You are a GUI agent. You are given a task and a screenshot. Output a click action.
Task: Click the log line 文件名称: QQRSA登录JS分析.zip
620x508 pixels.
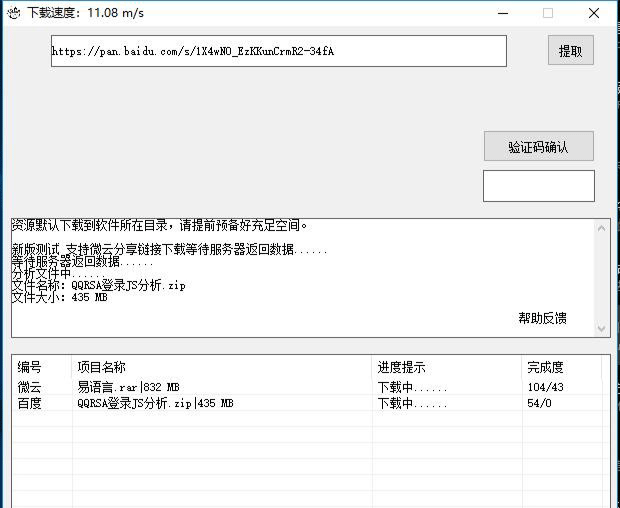coord(98,285)
